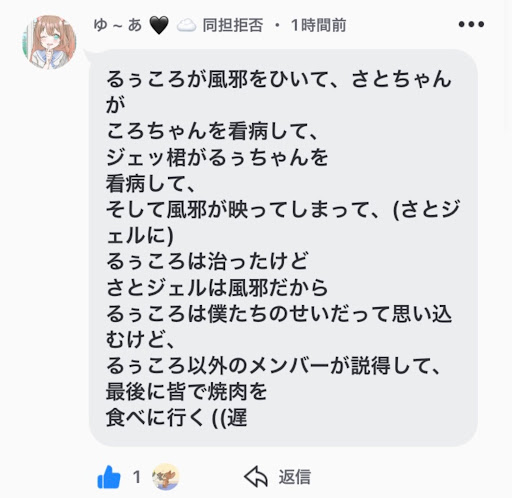
Task: Click the first comment line about 風邪をひいて
Action: click(279, 79)
